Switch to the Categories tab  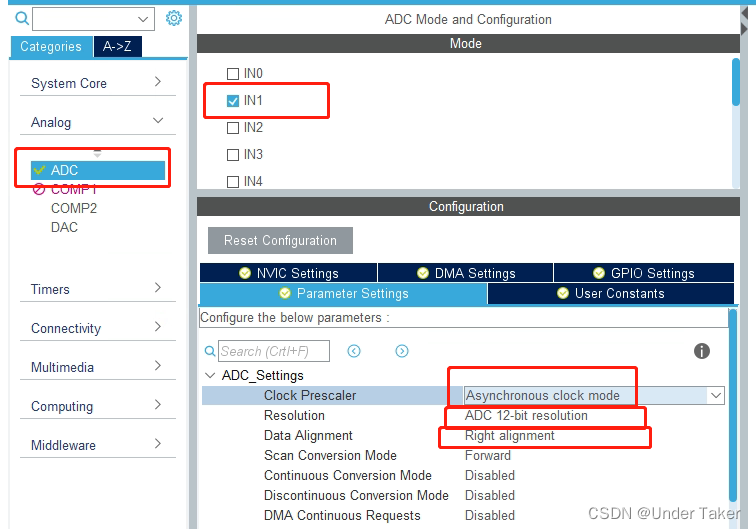(51, 47)
